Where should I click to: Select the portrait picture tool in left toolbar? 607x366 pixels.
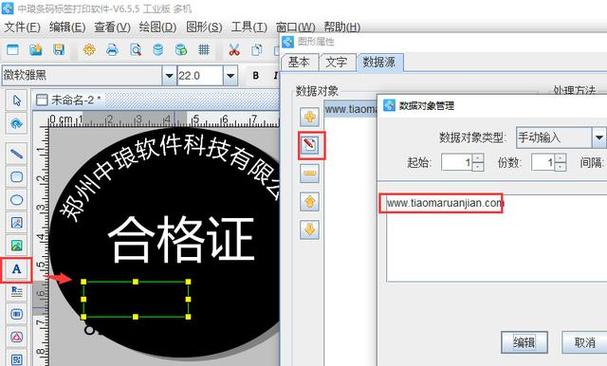click(16, 223)
